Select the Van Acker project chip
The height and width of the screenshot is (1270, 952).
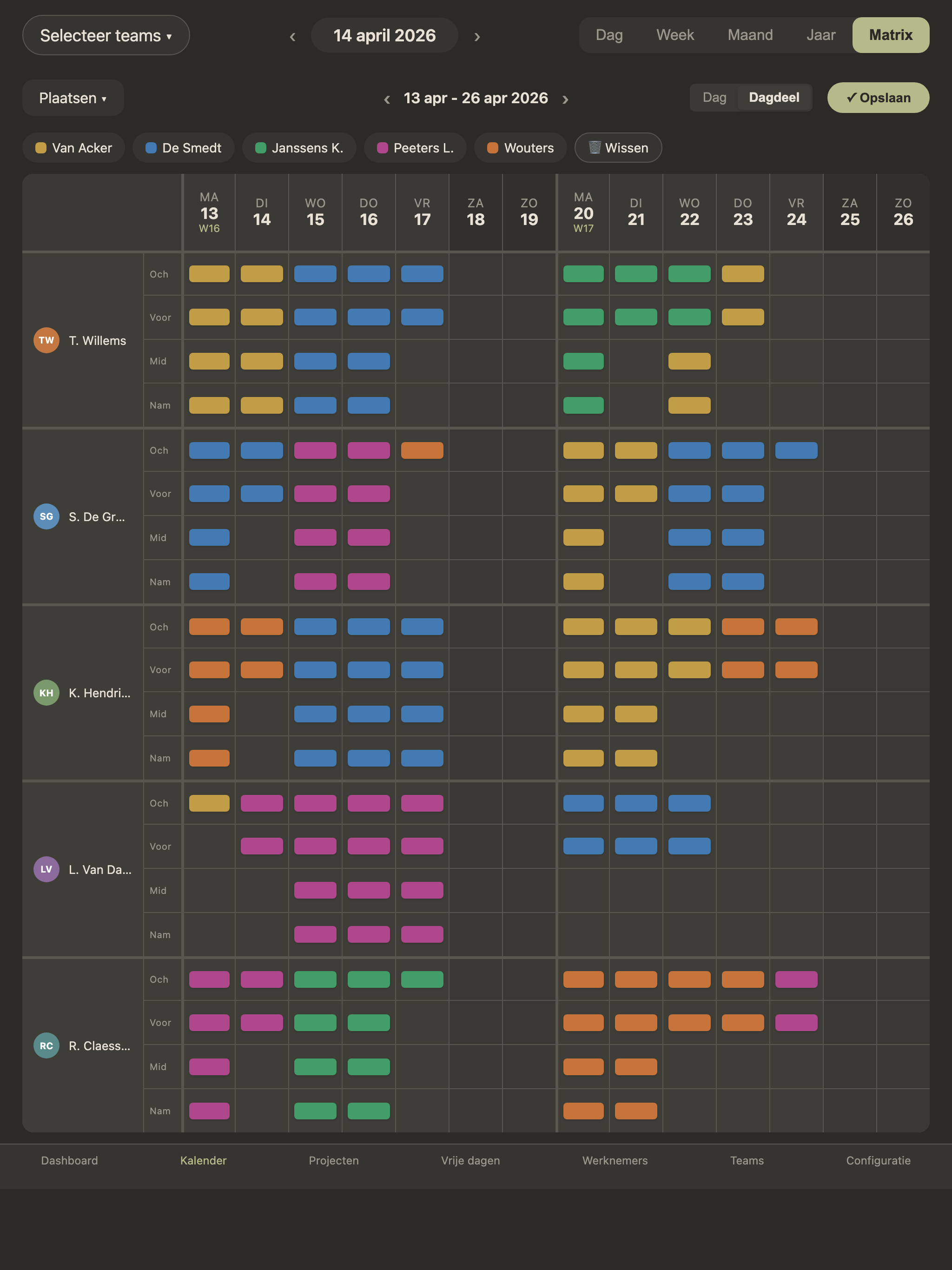73,148
